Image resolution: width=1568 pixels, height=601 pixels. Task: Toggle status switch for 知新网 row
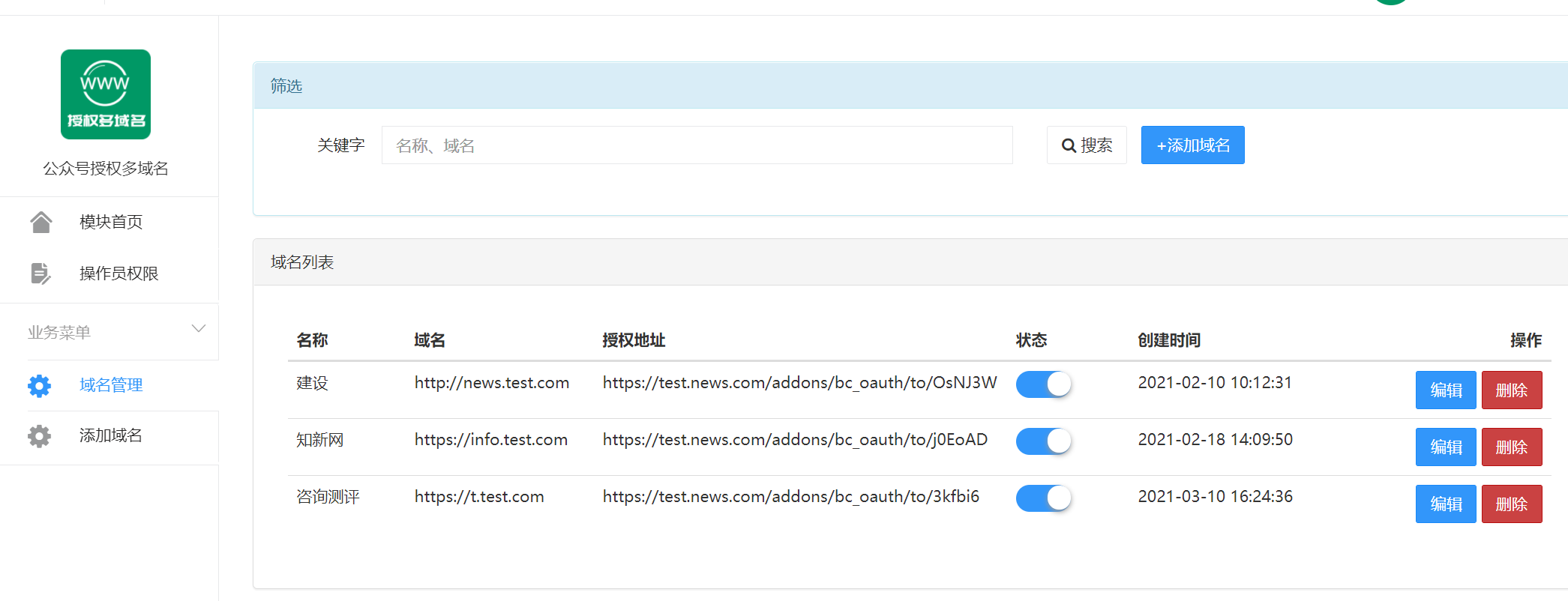coord(1044,441)
